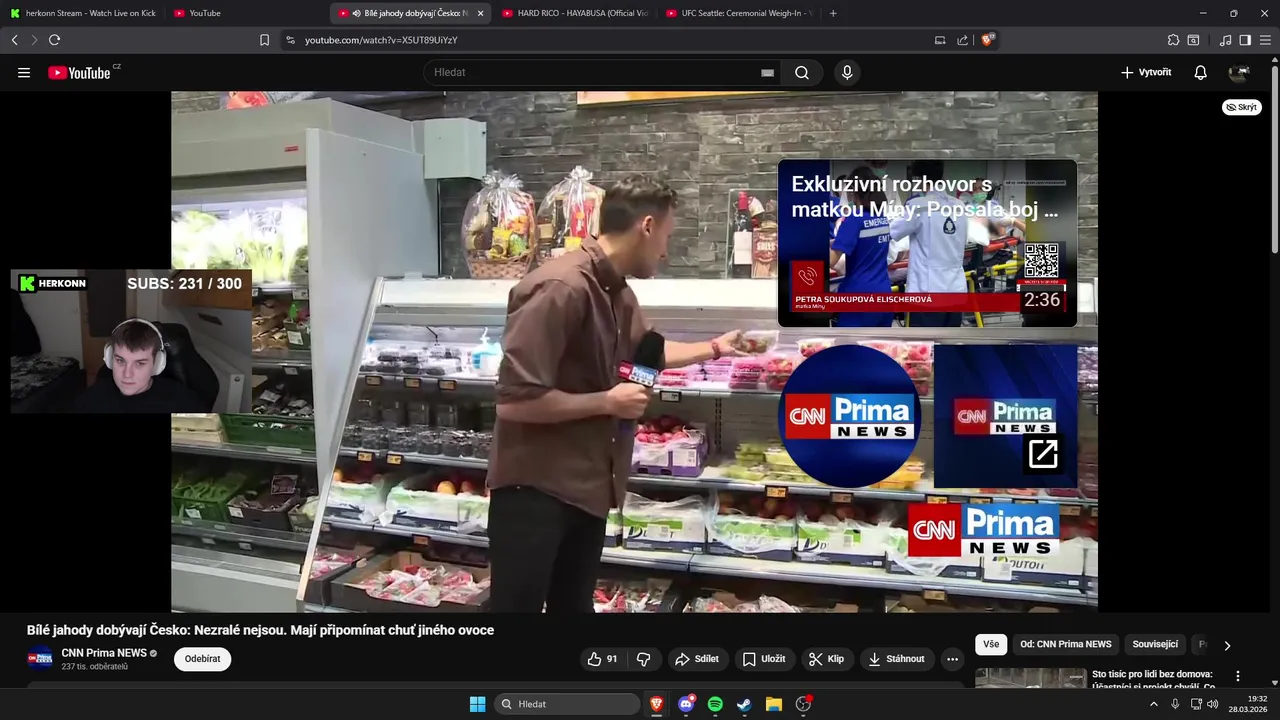Image resolution: width=1280 pixels, height=720 pixels.
Task: Switch to the herkonn Stream Kick tab
Action: (83, 13)
